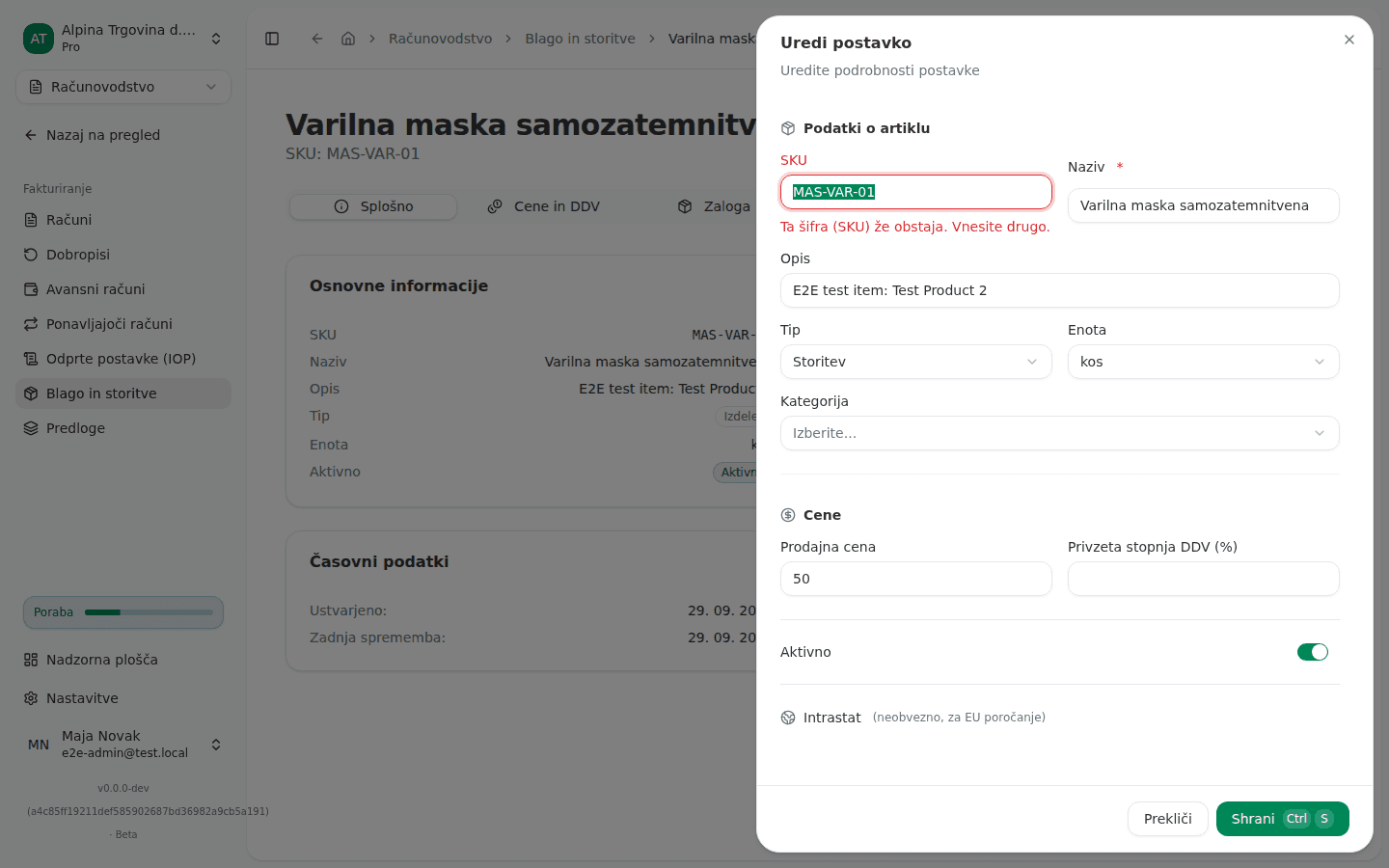Close the Uredi postavko dialog
This screenshot has width=1389, height=868.
coord(1349,40)
